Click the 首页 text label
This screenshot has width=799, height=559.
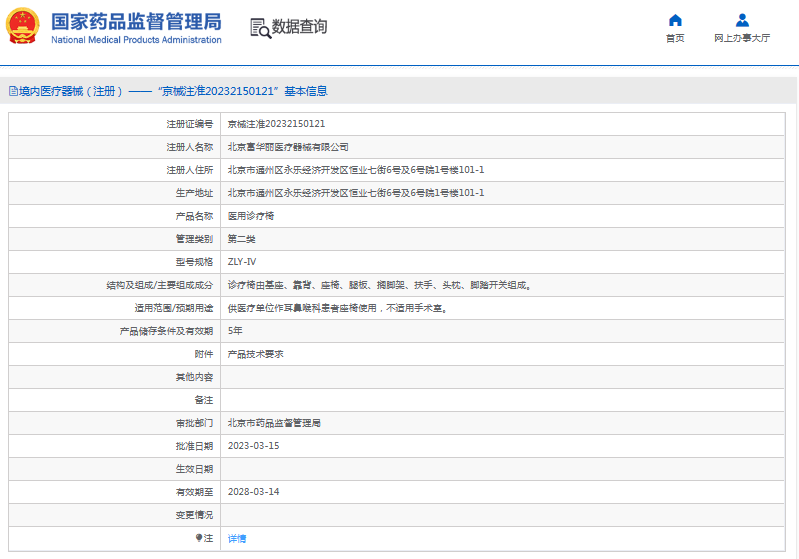[675, 38]
